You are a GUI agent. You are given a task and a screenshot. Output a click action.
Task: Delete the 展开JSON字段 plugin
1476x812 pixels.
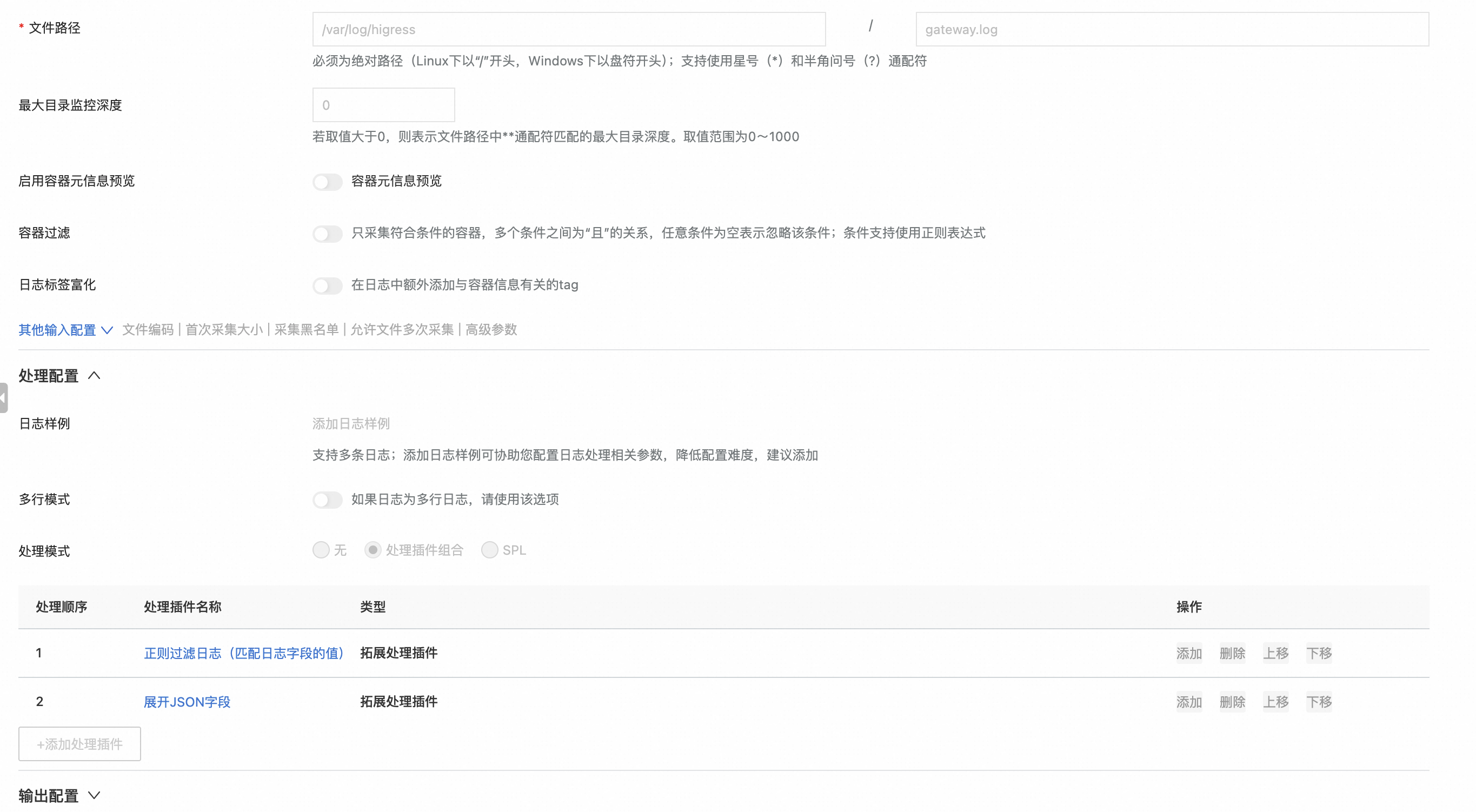(1232, 701)
